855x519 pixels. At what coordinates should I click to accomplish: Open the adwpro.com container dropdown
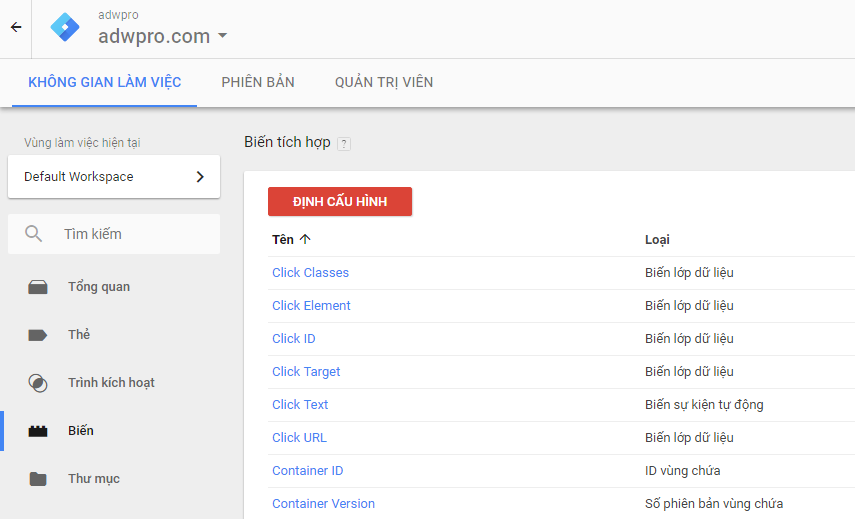click(163, 37)
